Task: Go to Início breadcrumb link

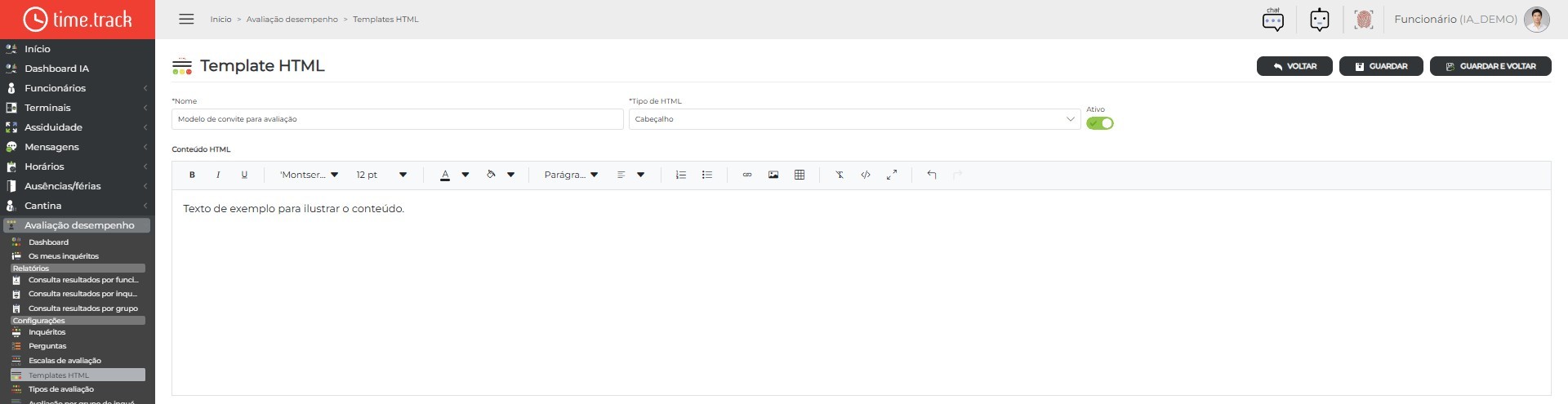Action: point(220,20)
